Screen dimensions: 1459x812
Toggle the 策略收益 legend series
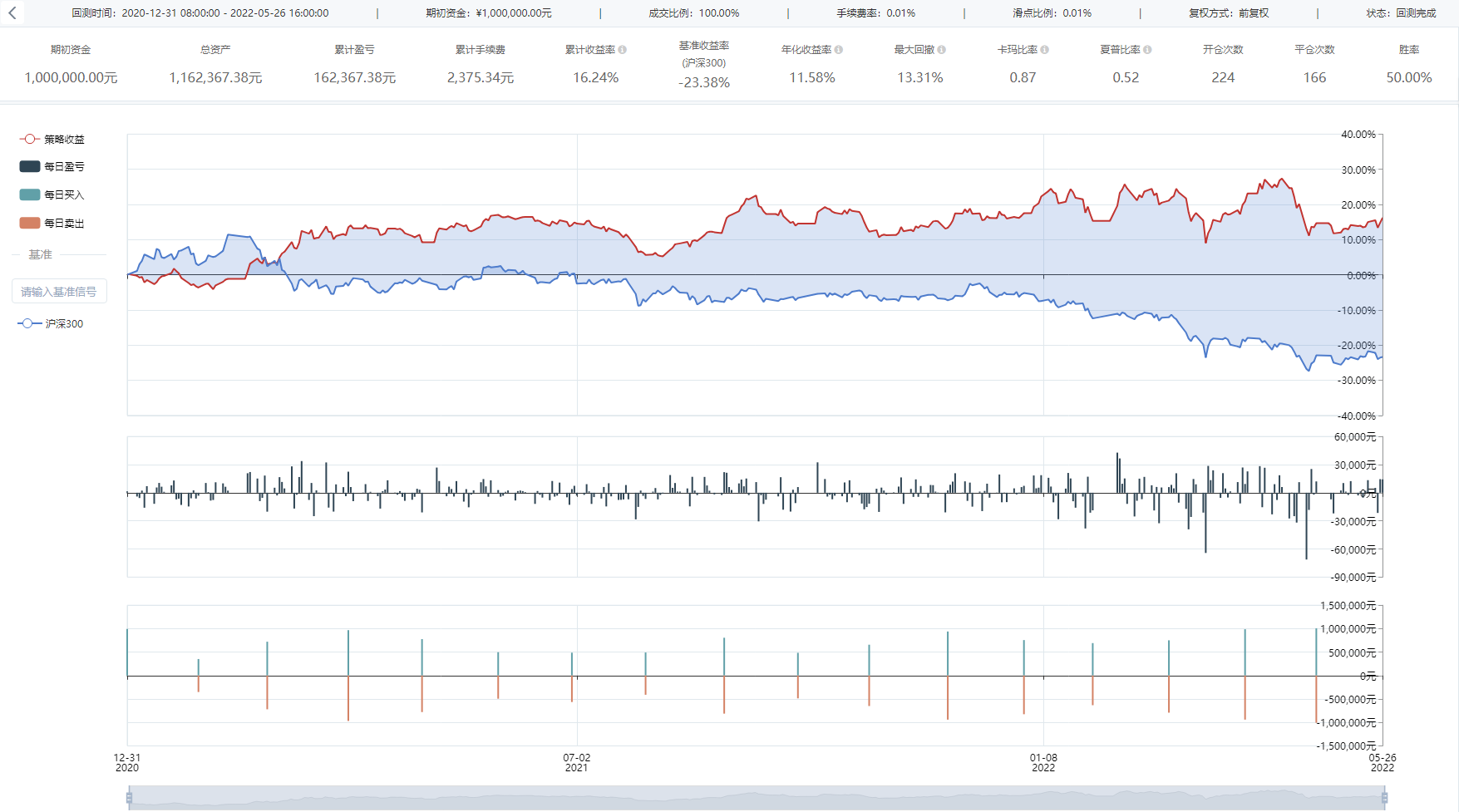[x=52, y=139]
